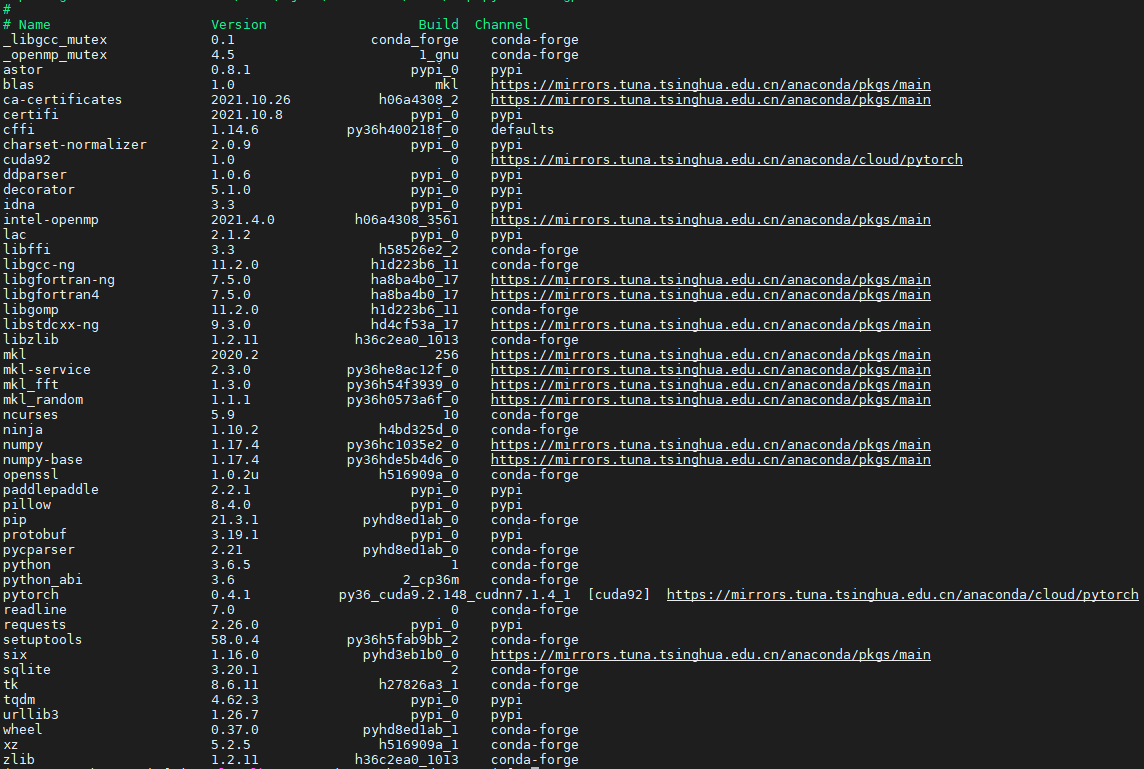The width and height of the screenshot is (1144, 769).
Task: Click the Channel column header text
Action: (x=502, y=24)
